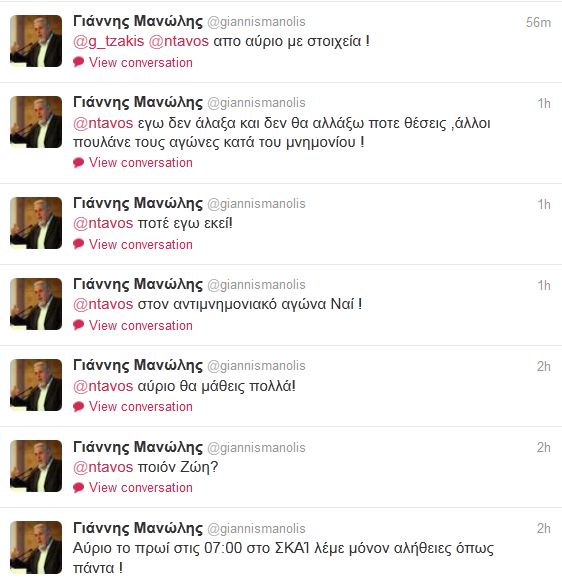Image resolution: width=562 pixels, height=583 pixels.
Task: Open the @g_tzakis mention in the first tweet
Action: pyautogui.click(x=109, y=41)
